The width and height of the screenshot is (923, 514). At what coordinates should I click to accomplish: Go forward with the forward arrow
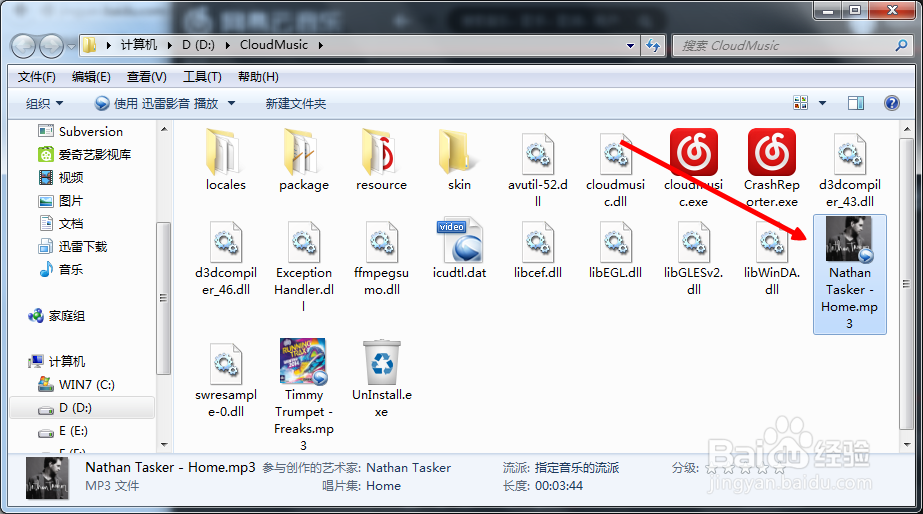[51, 46]
